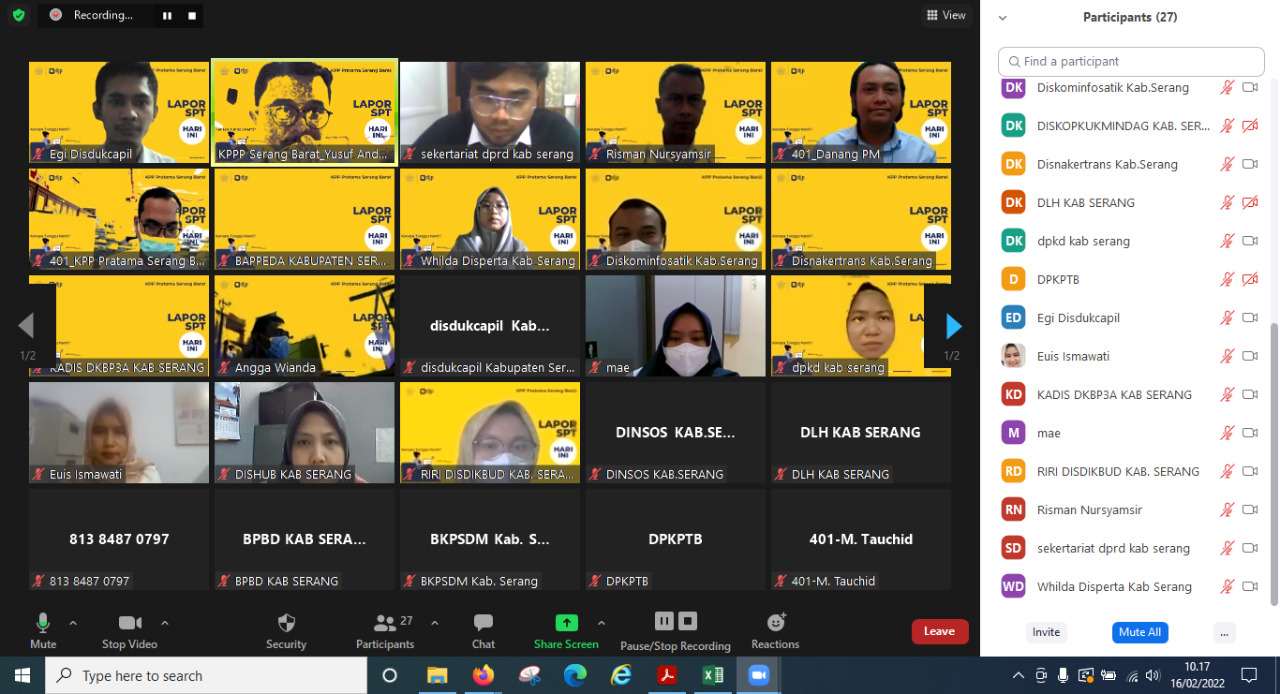Collapse the Participants panel chevron
This screenshot has width=1280, height=694.
click(1003, 18)
